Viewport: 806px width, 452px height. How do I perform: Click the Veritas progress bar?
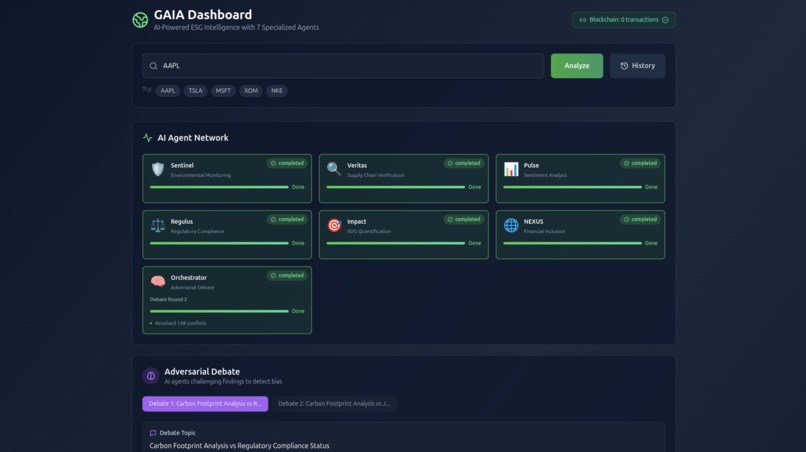[x=395, y=187]
